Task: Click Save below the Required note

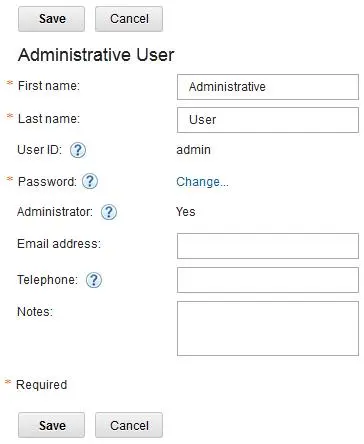Action: click(52, 425)
